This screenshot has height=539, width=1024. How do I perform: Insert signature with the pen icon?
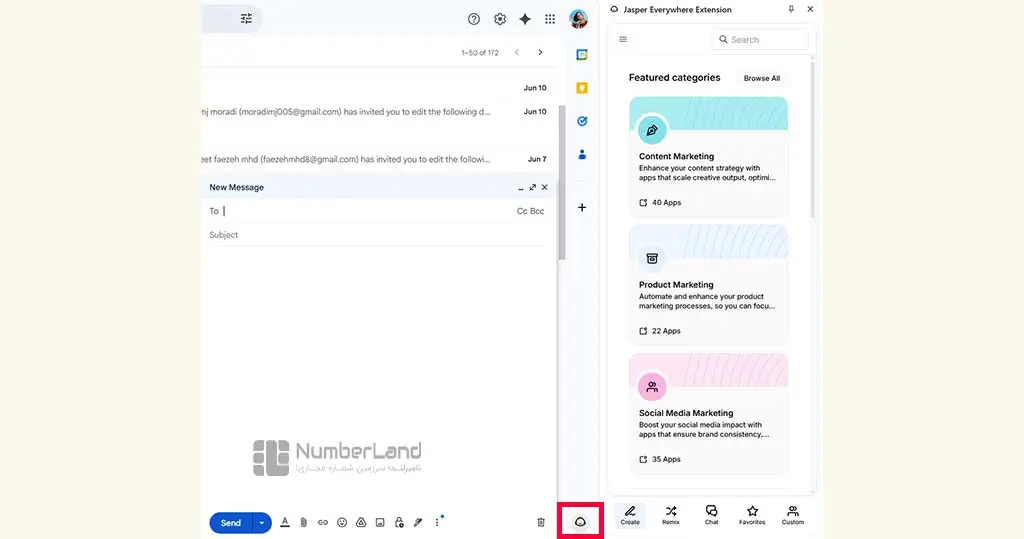(x=418, y=523)
